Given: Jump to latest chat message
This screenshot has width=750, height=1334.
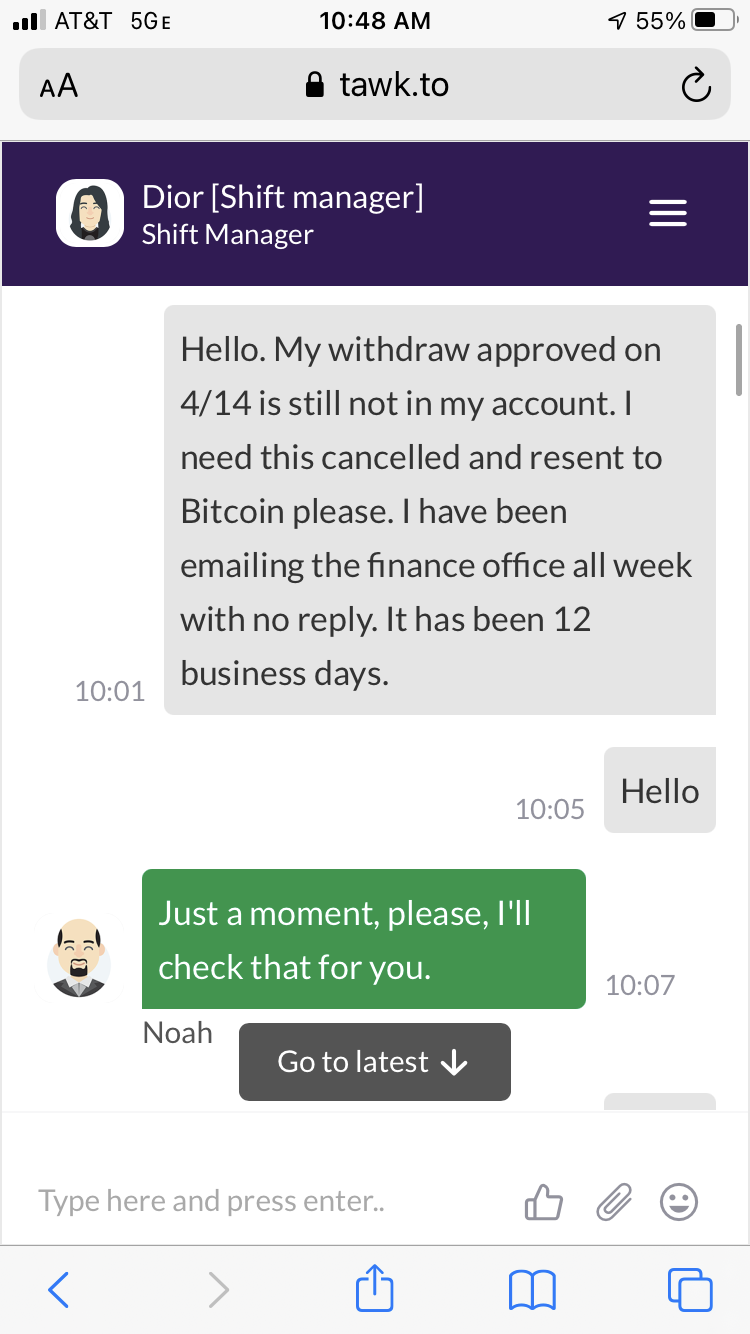Looking at the screenshot, I should (x=374, y=1062).
